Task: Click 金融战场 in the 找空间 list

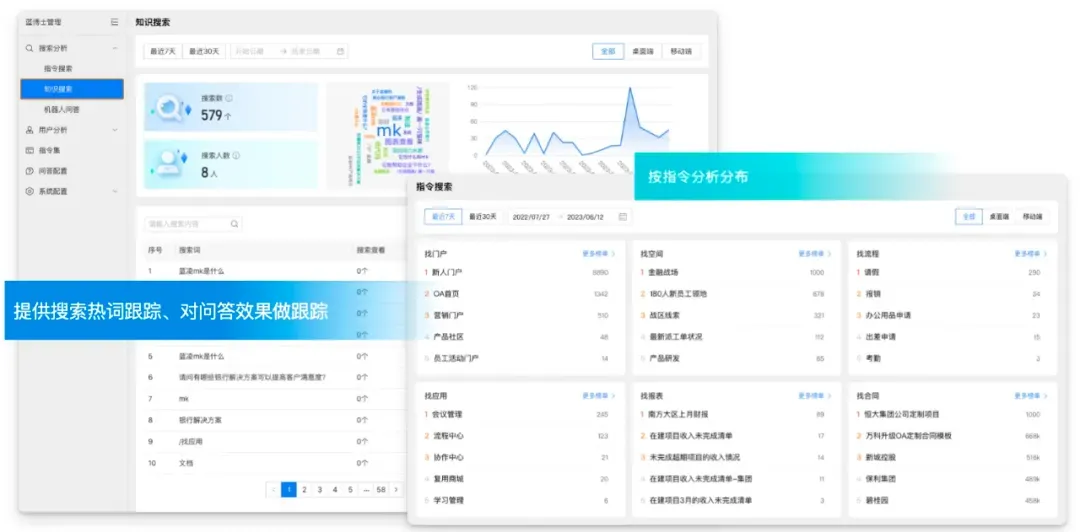Action: pos(664,272)
